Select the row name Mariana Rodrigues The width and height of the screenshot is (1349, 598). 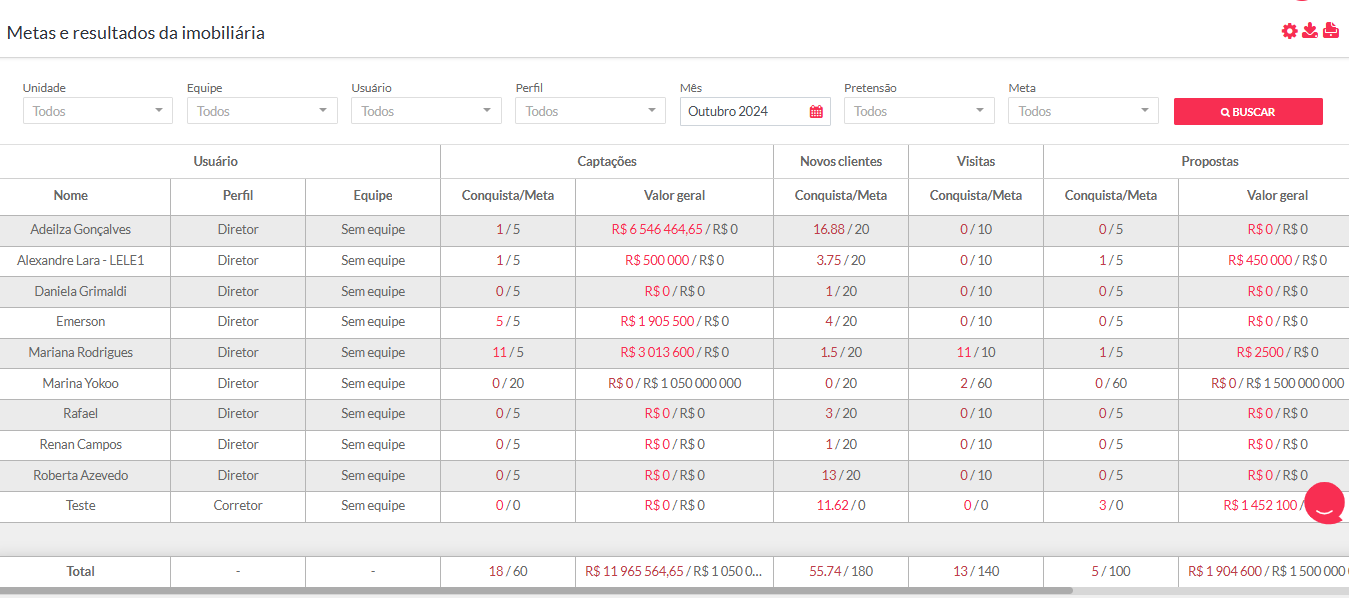point(81,352)
